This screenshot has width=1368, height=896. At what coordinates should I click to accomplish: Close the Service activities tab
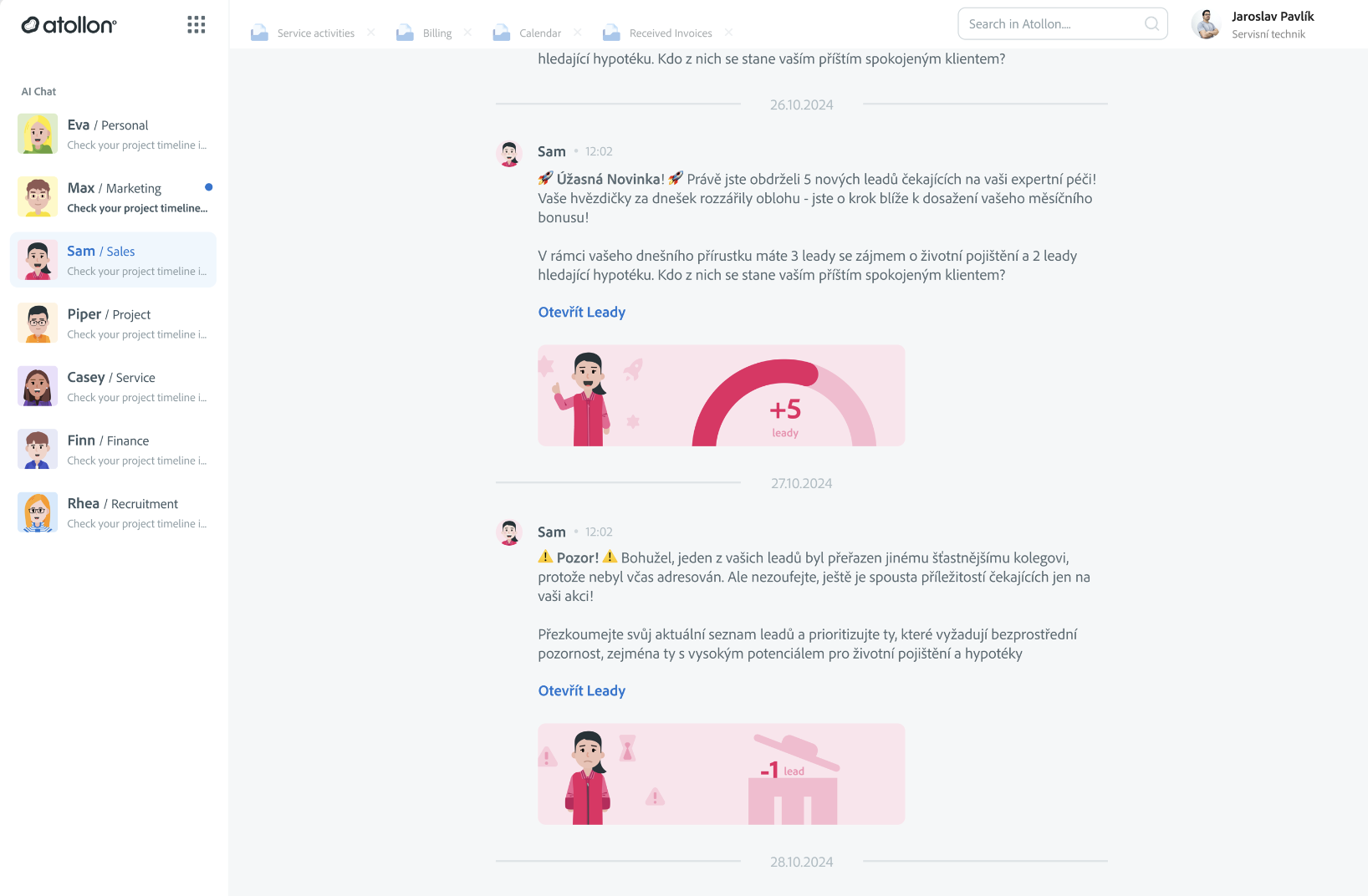[x=370, y=33]
